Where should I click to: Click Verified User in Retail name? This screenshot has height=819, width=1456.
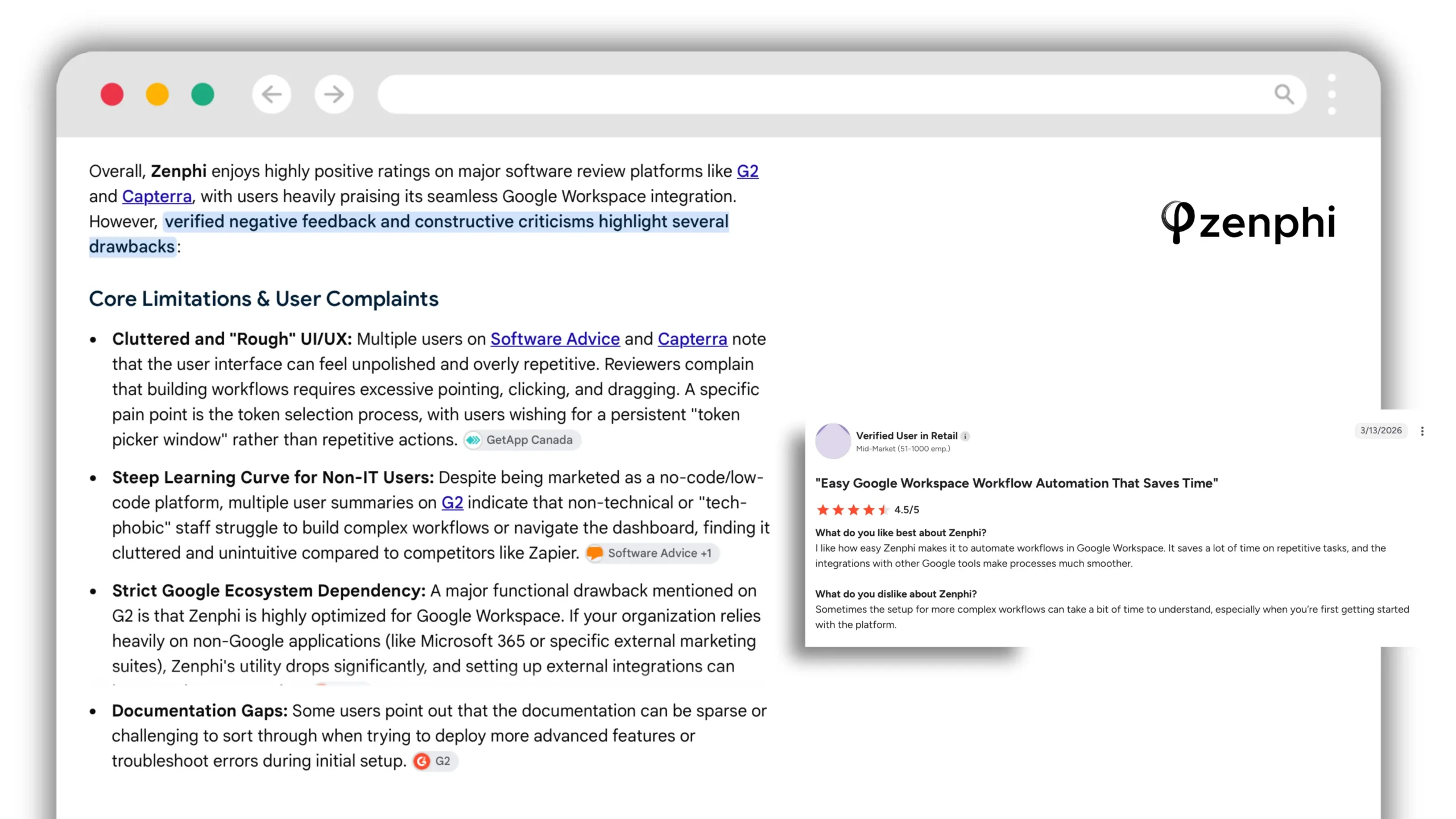907,436
